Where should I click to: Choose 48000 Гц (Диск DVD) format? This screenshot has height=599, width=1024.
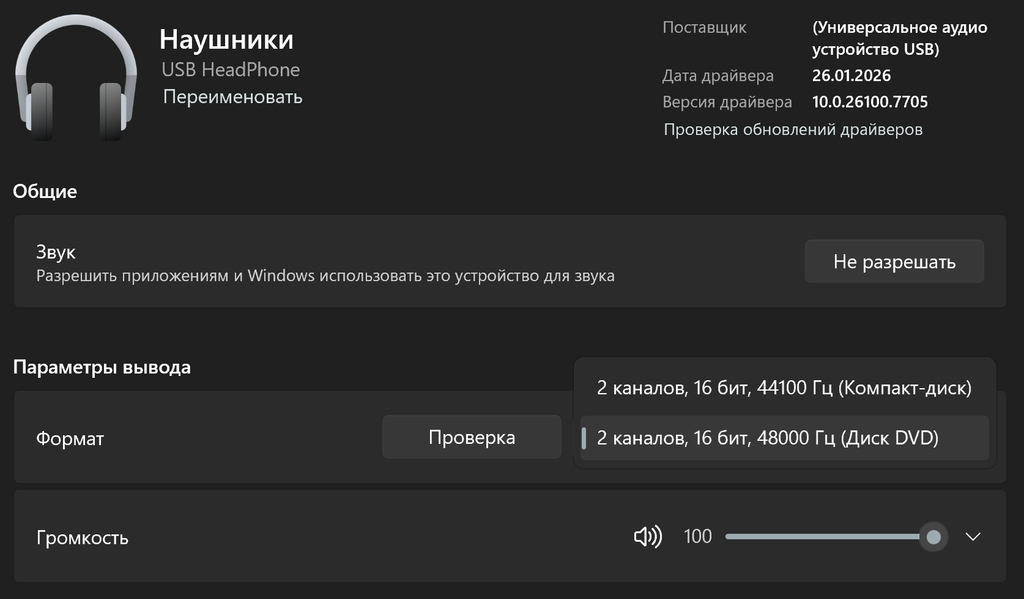tap(768, 438)
